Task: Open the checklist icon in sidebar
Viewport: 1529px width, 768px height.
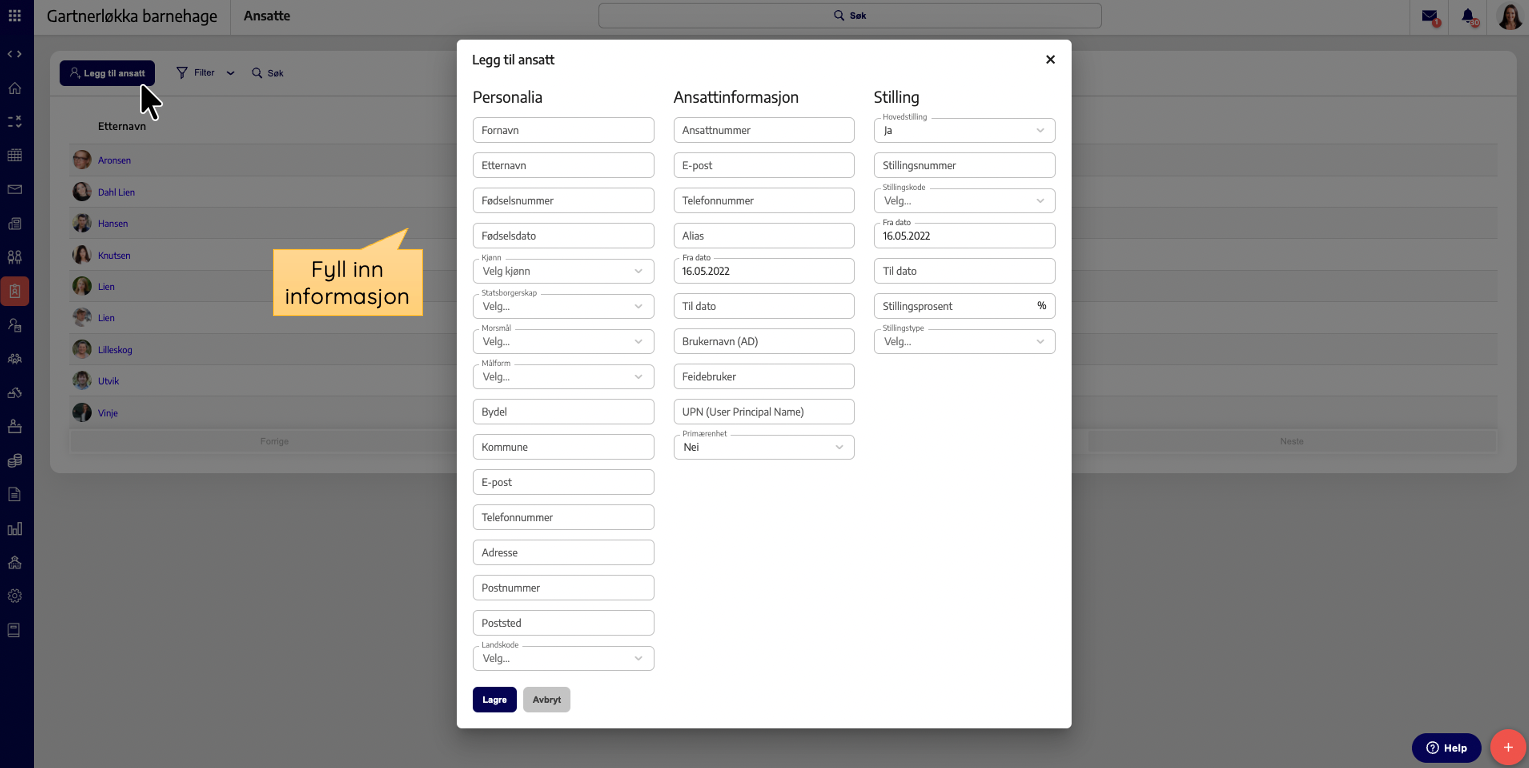Action: coord(15,121)
